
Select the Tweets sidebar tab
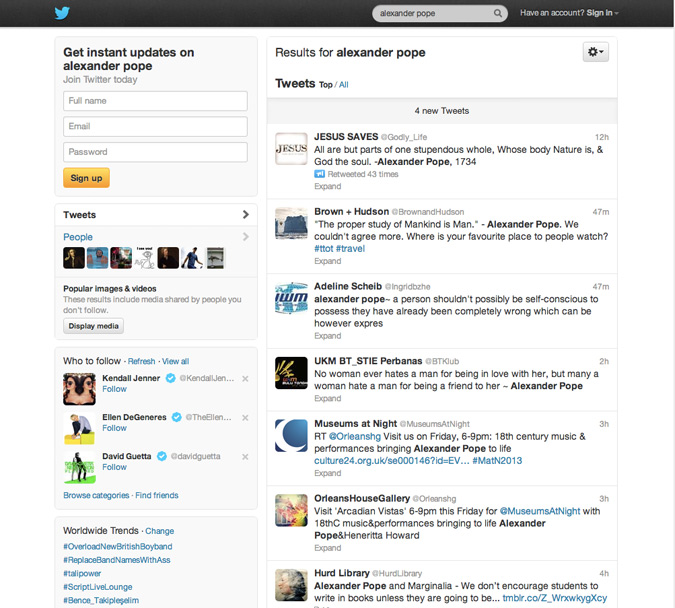156,215
